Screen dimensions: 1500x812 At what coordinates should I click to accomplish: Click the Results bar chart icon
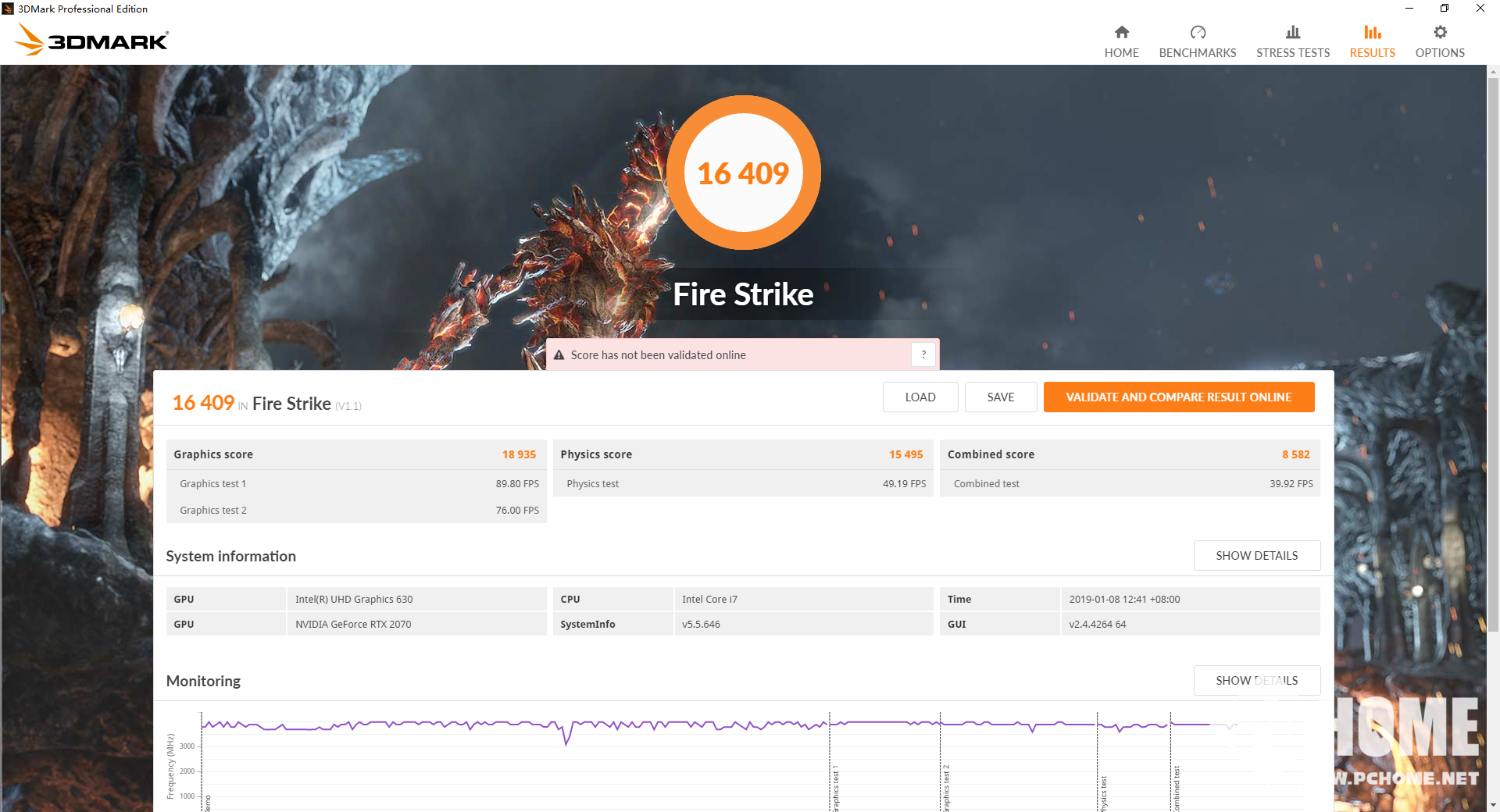click(1373, 32)
